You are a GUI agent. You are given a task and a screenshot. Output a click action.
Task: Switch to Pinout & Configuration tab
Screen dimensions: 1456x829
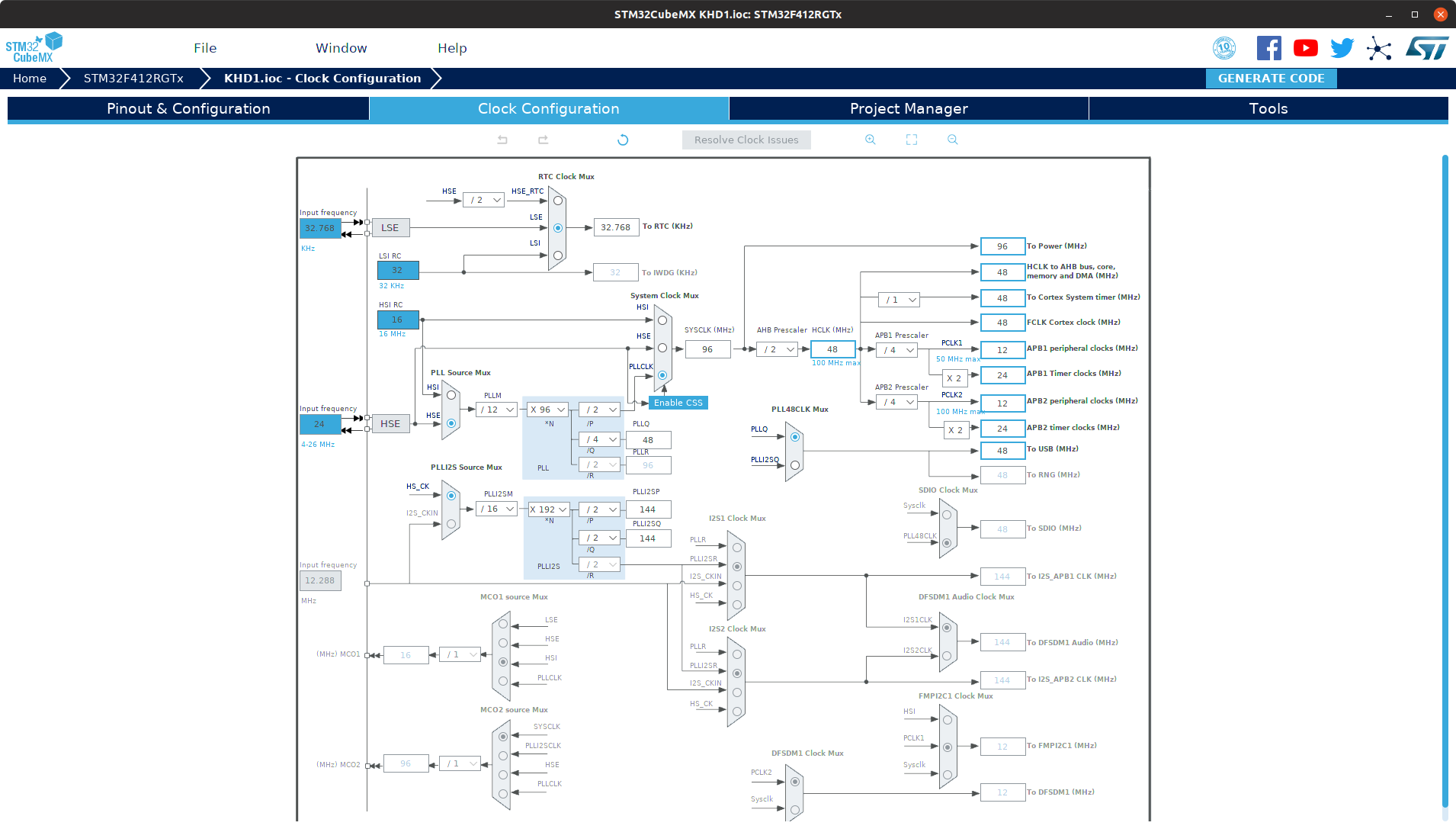click(188, 108)
